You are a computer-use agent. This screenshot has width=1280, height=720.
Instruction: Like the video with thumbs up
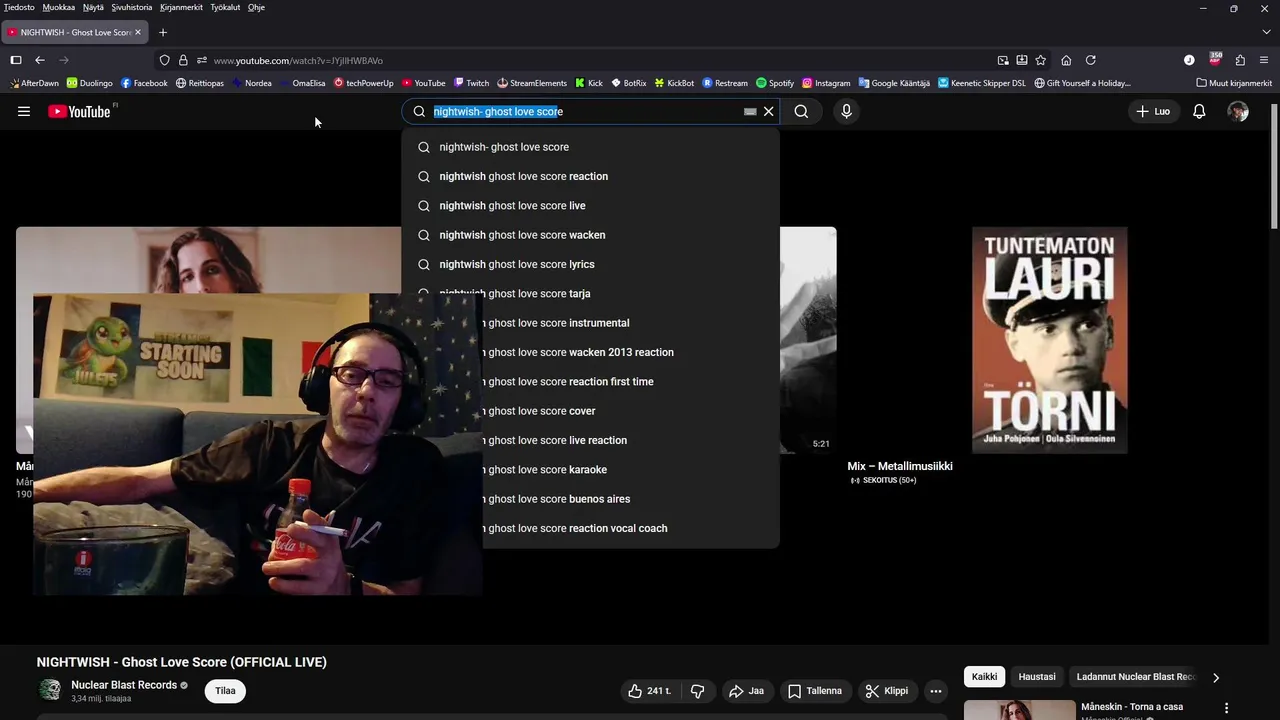click(x=650, y=691)
